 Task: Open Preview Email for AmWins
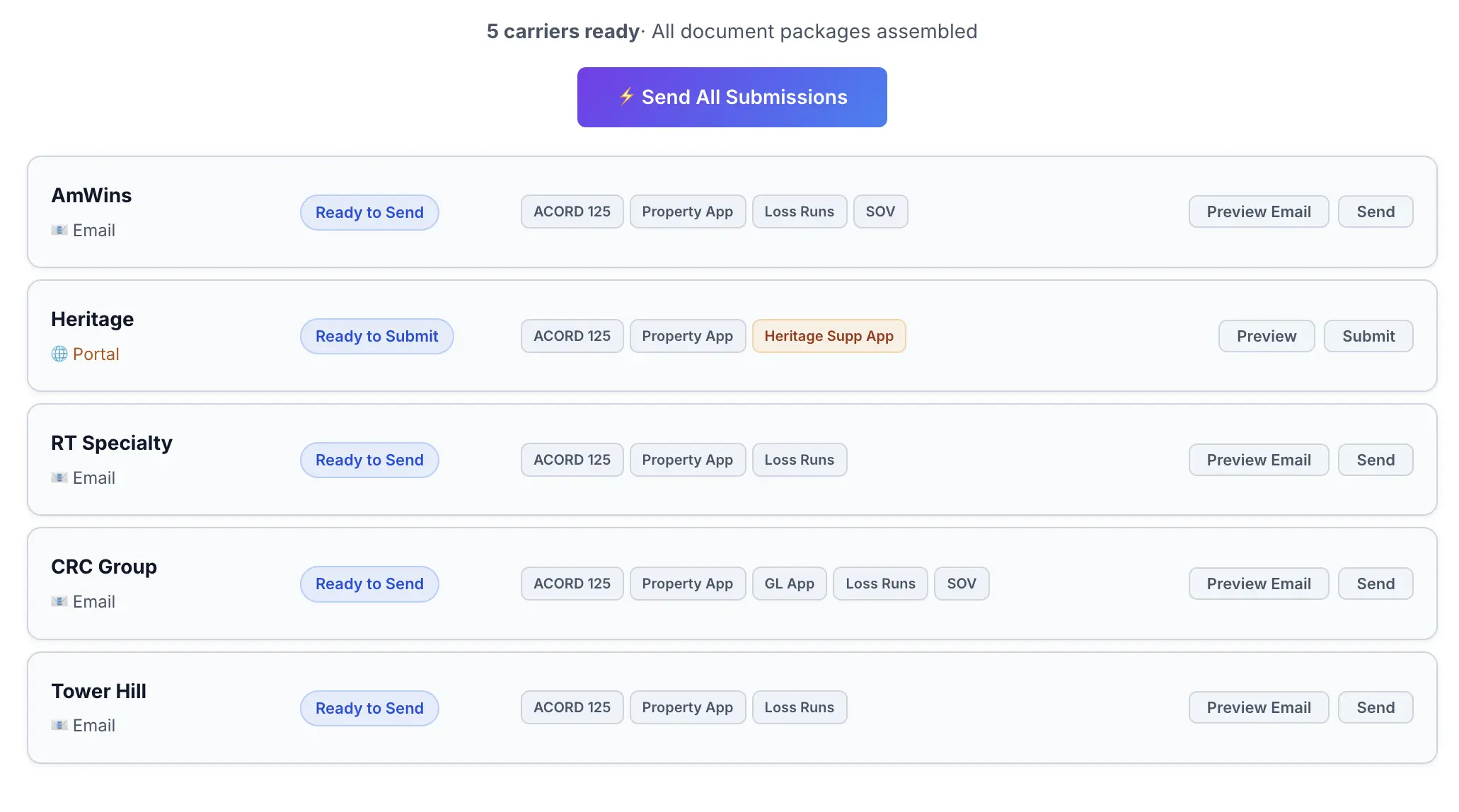tap(1258, 211)
